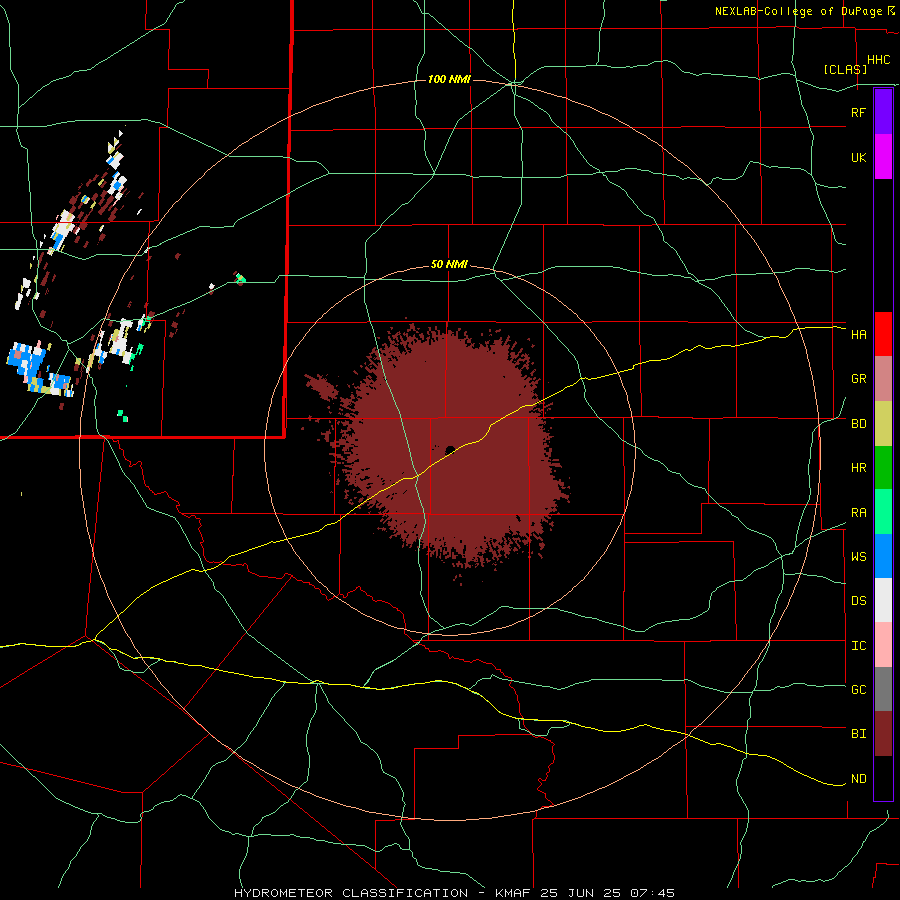
Task: Click the UK magenta legend swatch
Action: pos(883,157)
